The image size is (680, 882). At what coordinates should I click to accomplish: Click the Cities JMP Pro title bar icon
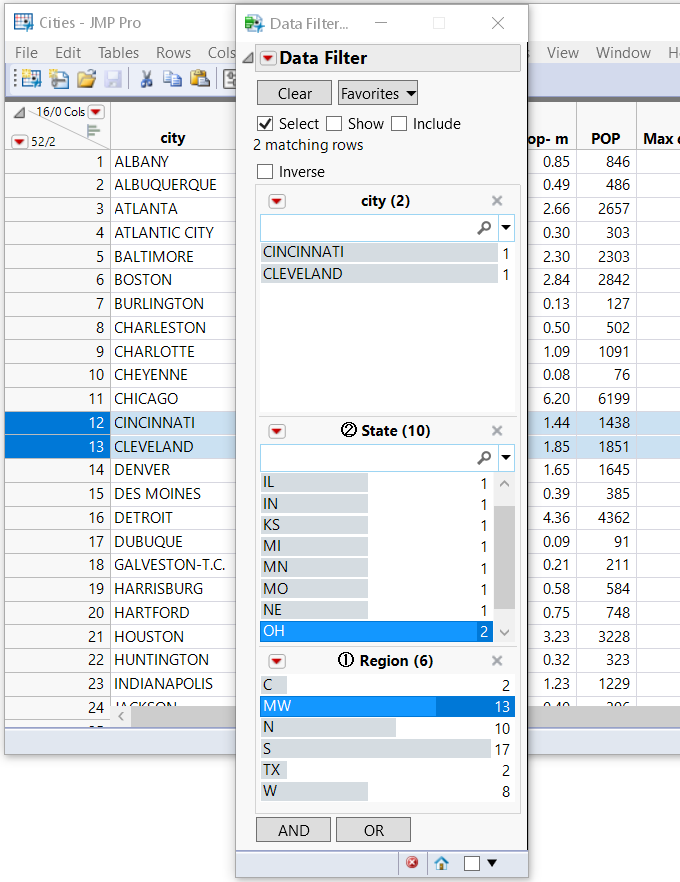click(x=24, y=22)
